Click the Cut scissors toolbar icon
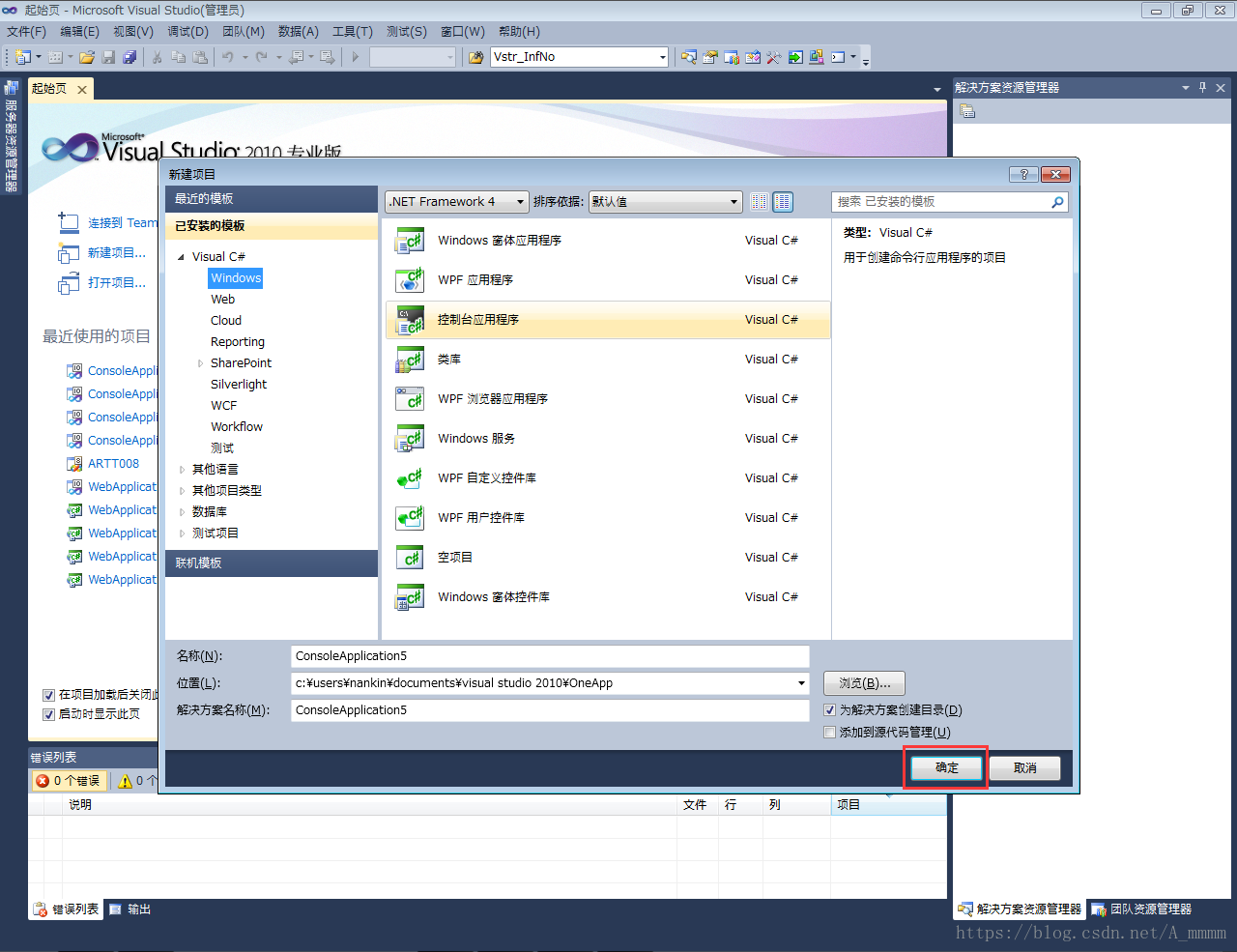The image size is (1237, 952). point(158,57)
